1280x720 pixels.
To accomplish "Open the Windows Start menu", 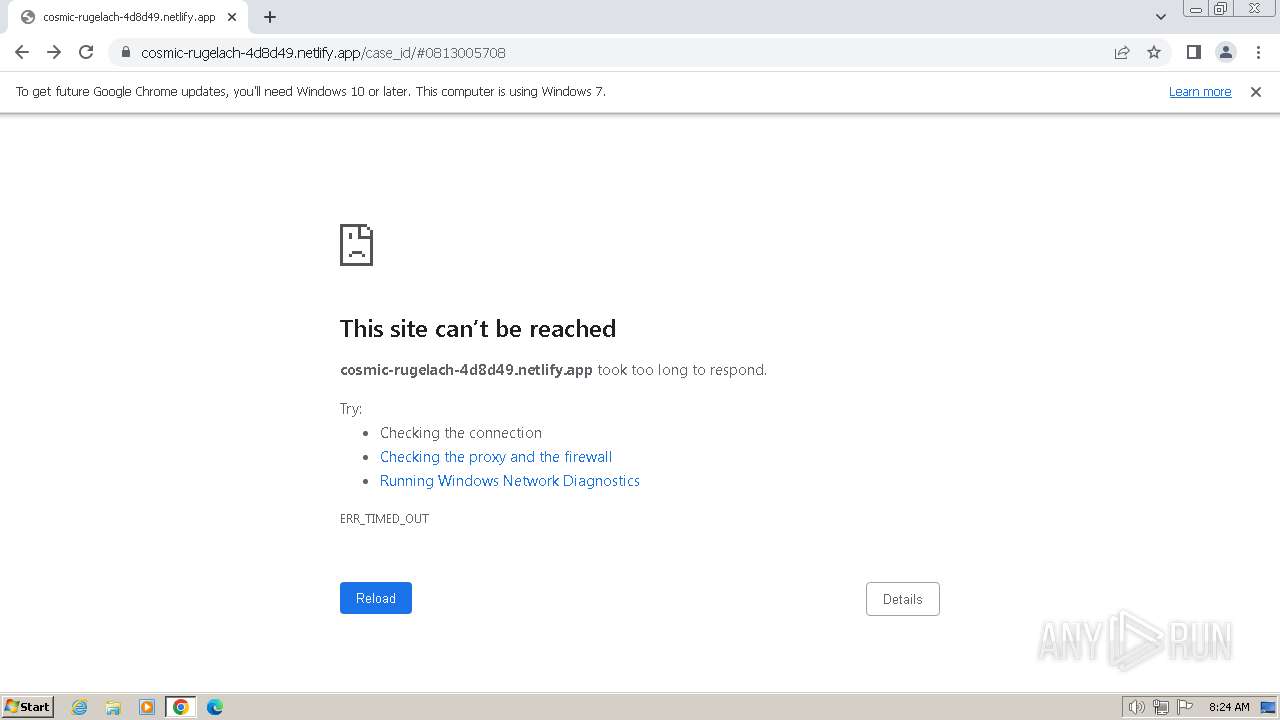I will click(x=28, y=706).
